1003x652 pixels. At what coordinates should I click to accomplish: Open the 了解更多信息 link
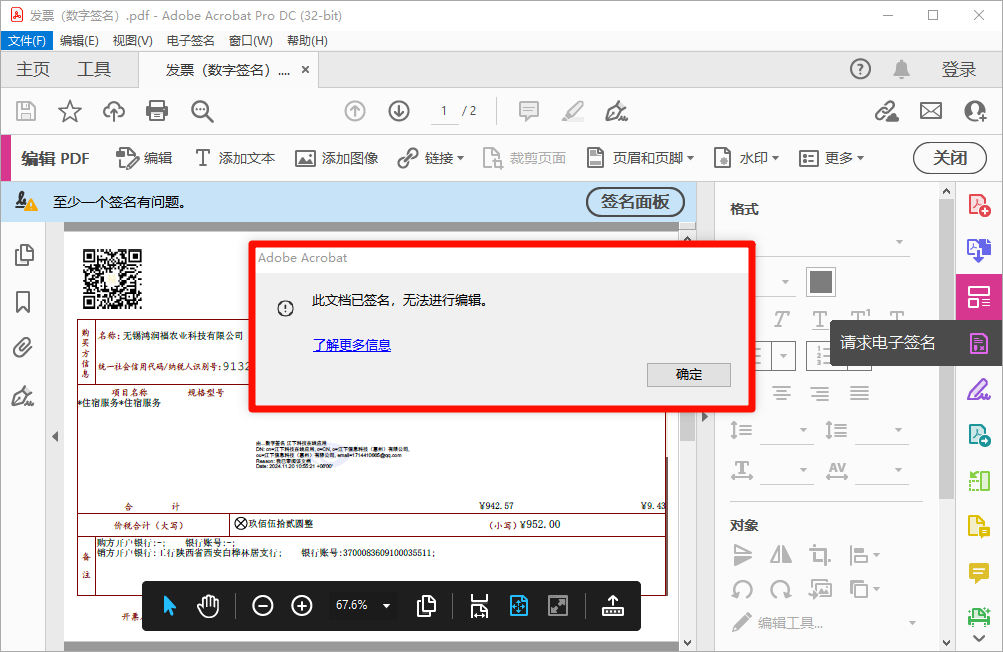point(352,346)
